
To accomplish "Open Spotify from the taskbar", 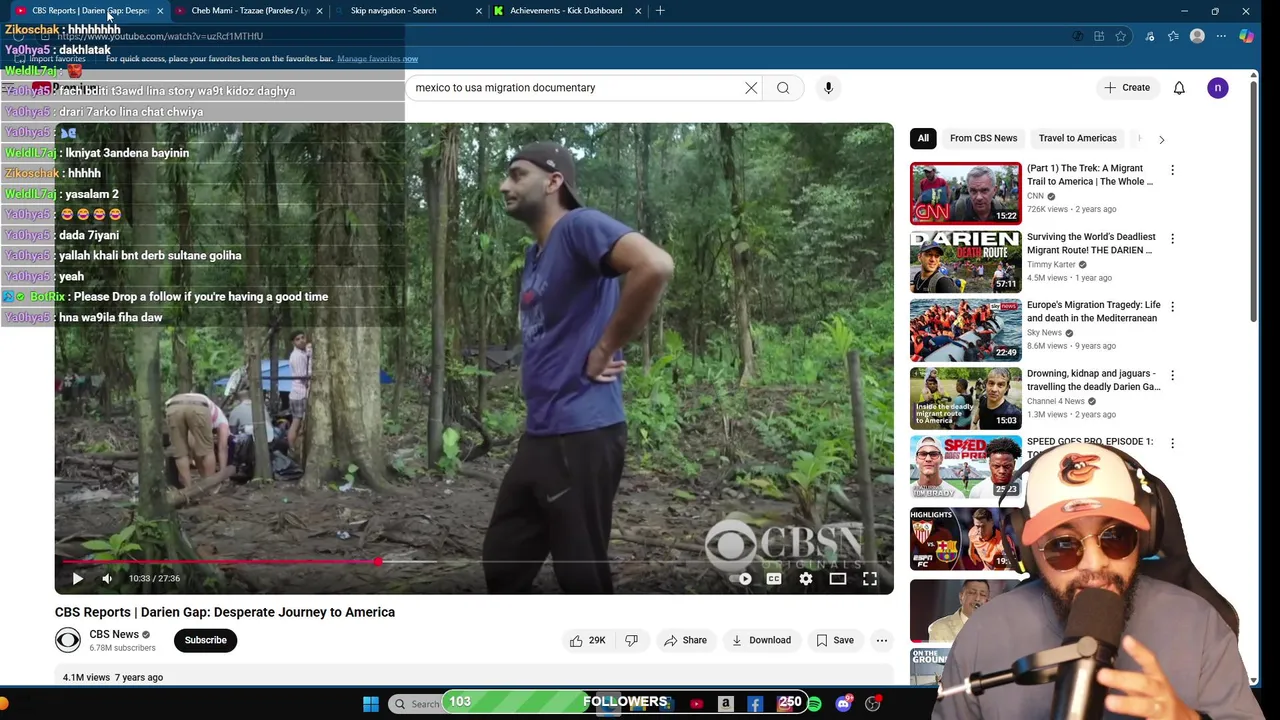I will click(x=814, y=704).
